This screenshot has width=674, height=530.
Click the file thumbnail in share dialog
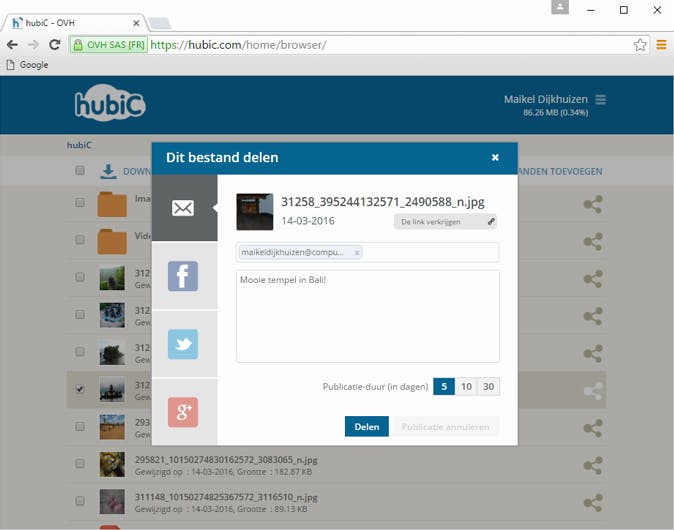254,211
